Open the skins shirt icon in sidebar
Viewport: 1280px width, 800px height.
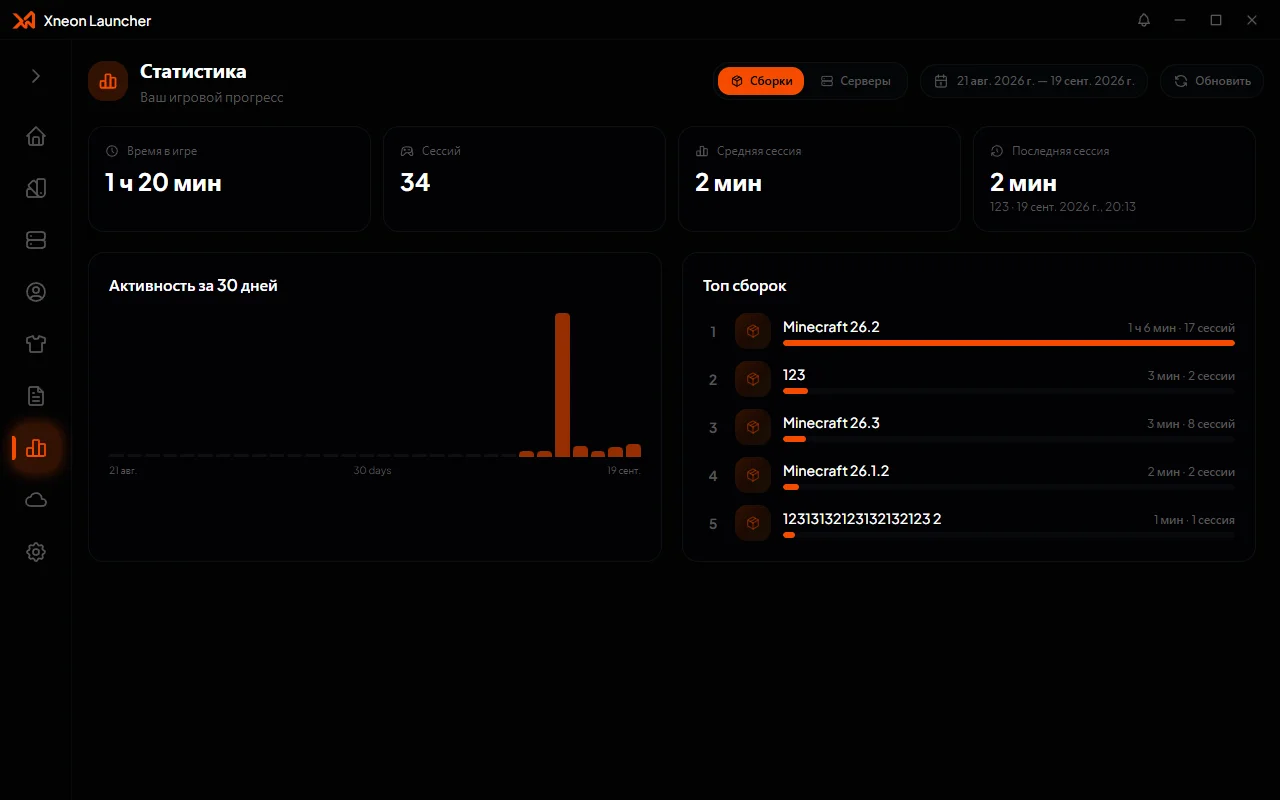pos(36,344)
